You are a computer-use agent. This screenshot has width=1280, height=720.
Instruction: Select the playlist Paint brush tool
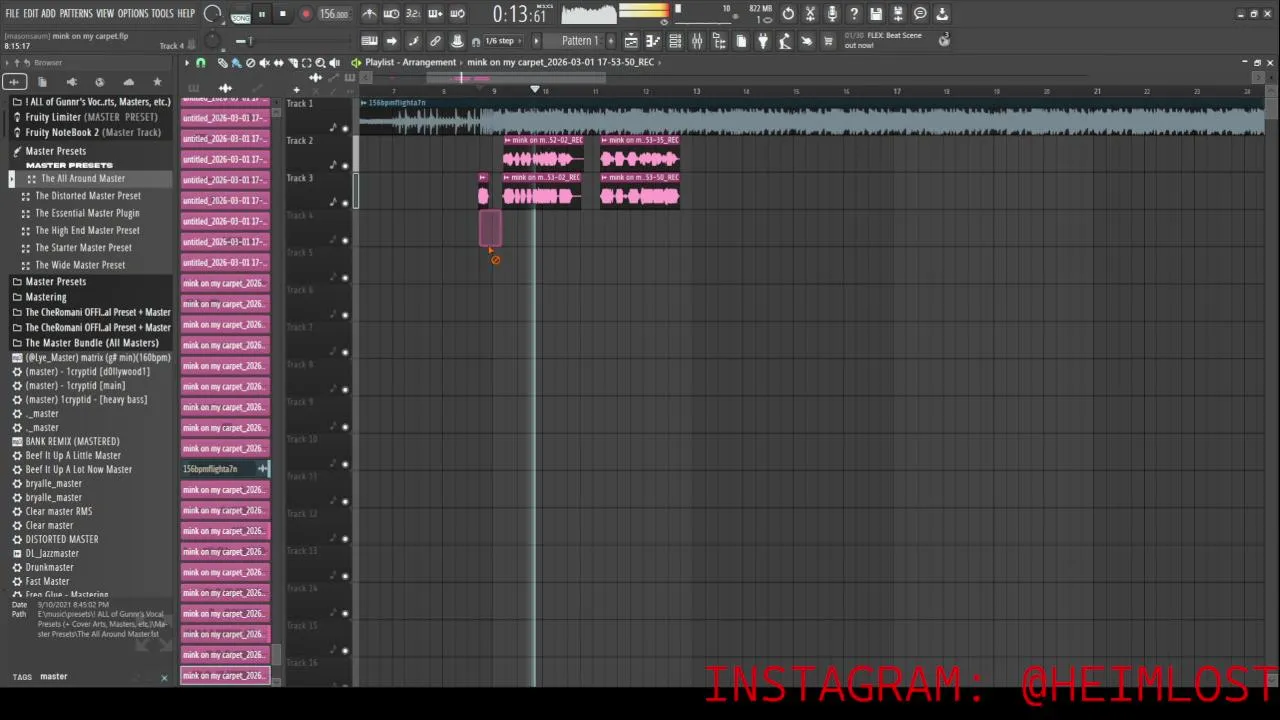click(x=236, y=63)
